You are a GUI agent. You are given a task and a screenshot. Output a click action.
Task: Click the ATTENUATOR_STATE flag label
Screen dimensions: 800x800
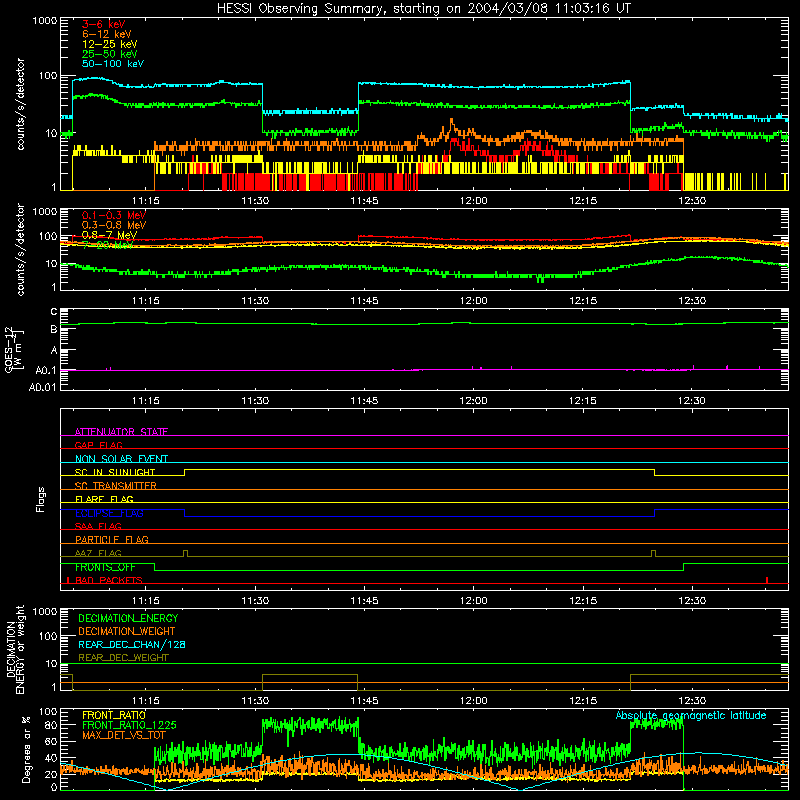click(121, 432)
